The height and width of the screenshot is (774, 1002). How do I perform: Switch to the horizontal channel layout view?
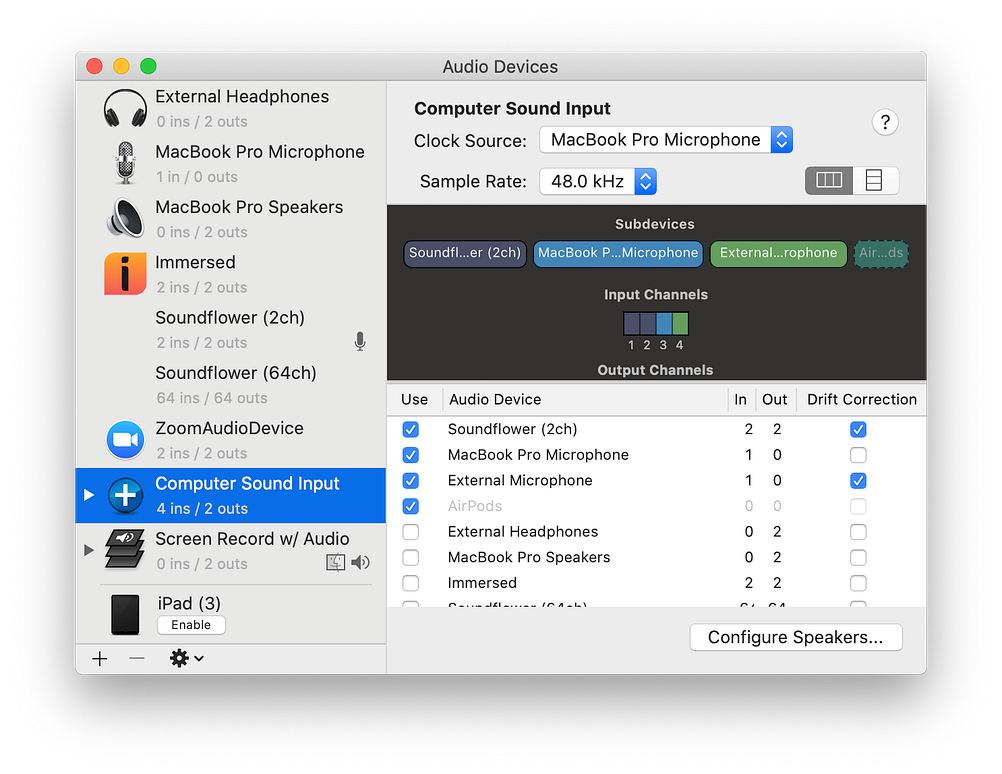click(872, 180)
